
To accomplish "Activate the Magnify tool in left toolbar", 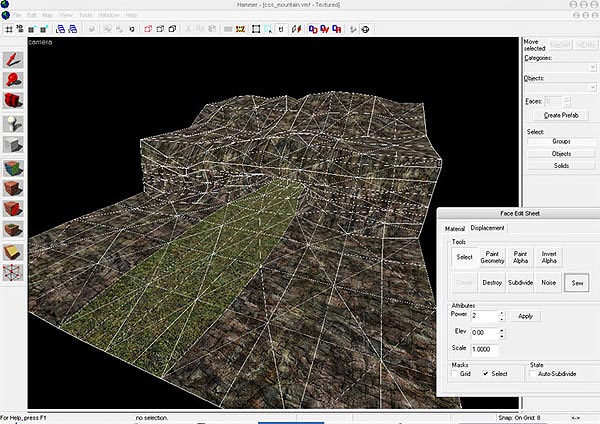I will tap(14, 80).
